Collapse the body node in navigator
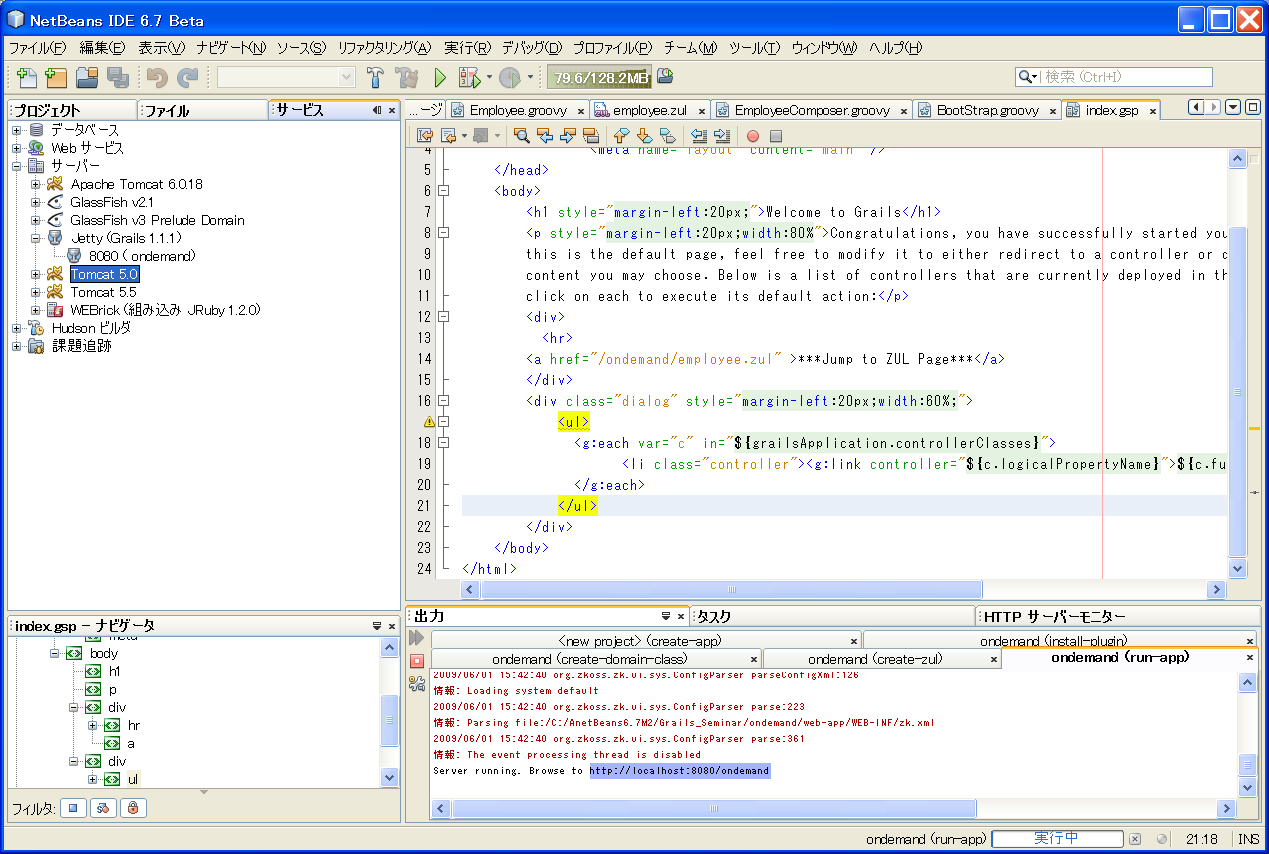This screenshot has width=1269, height=854. coord(55,653)
